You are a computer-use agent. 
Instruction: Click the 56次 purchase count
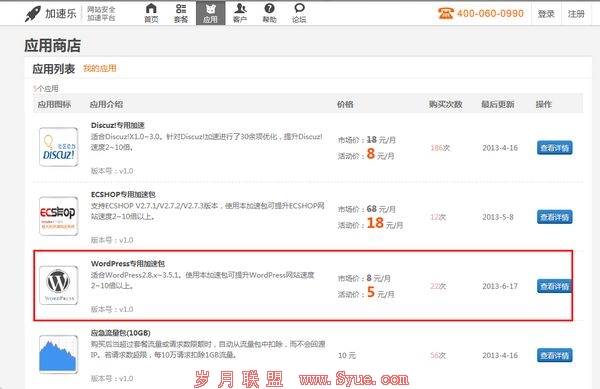pyautogui.click(x=438, y=355)
